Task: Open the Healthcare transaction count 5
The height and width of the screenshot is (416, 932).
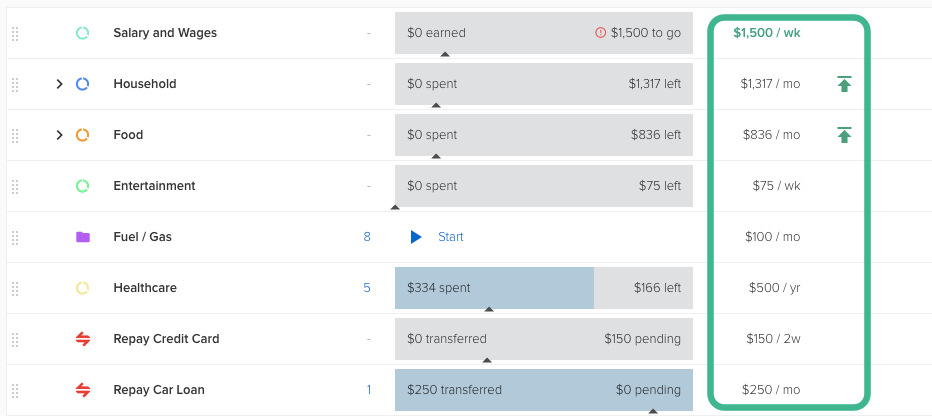Action: click(x=367, y=288)
